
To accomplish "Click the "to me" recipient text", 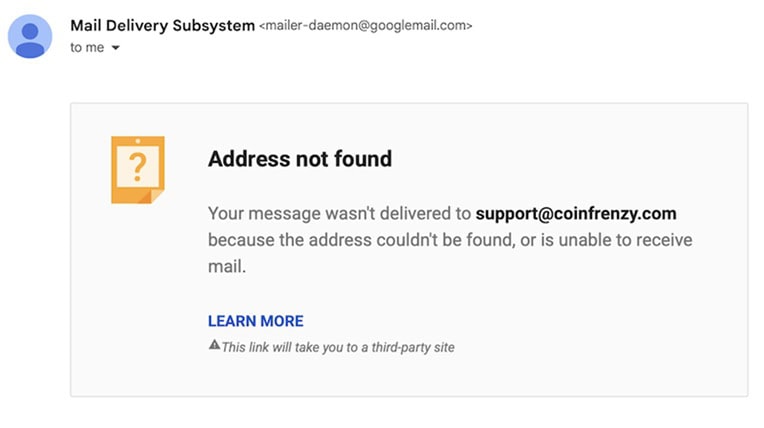I will (87, 48).
